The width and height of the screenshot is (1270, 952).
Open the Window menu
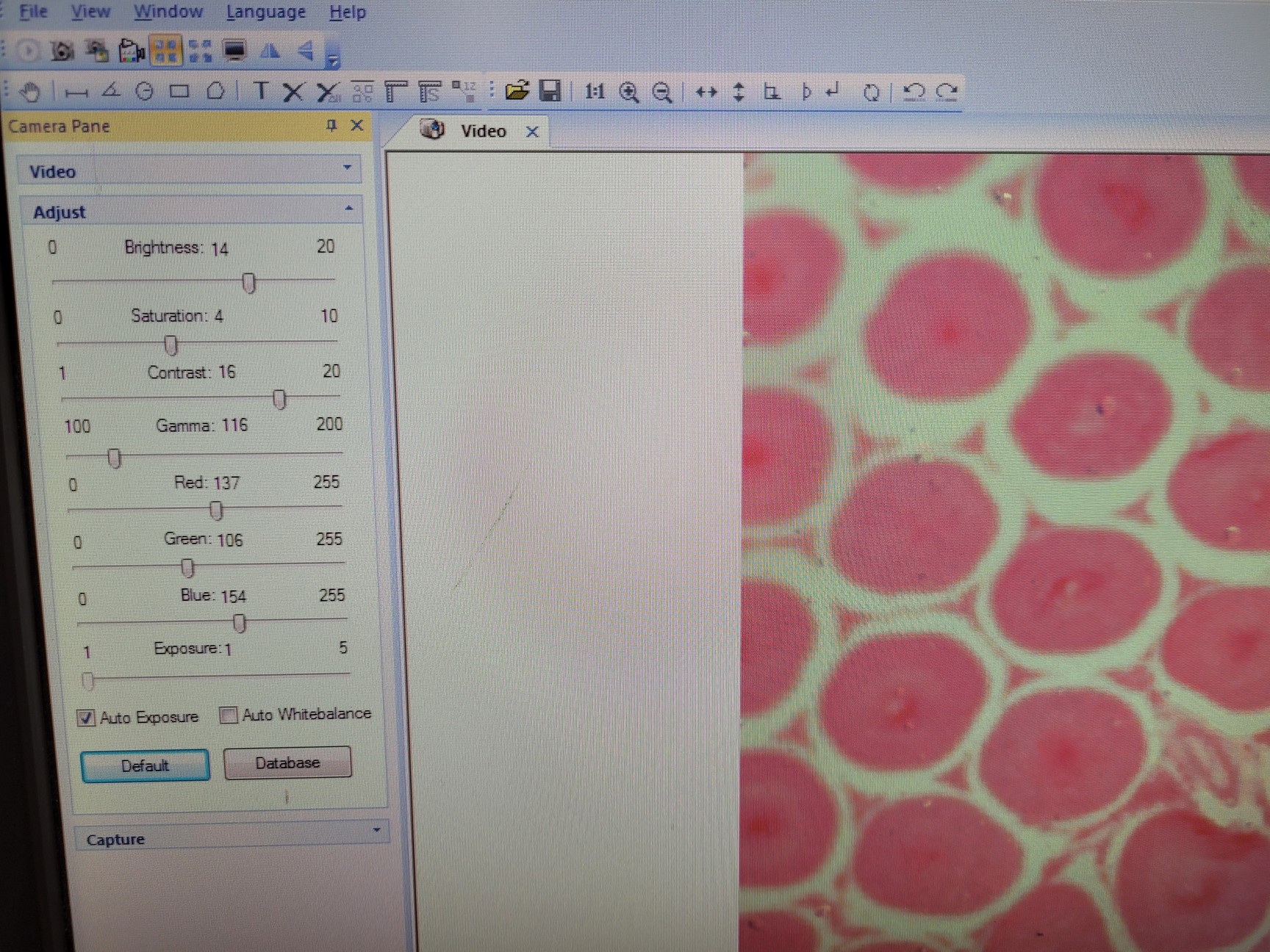(168, 12)
